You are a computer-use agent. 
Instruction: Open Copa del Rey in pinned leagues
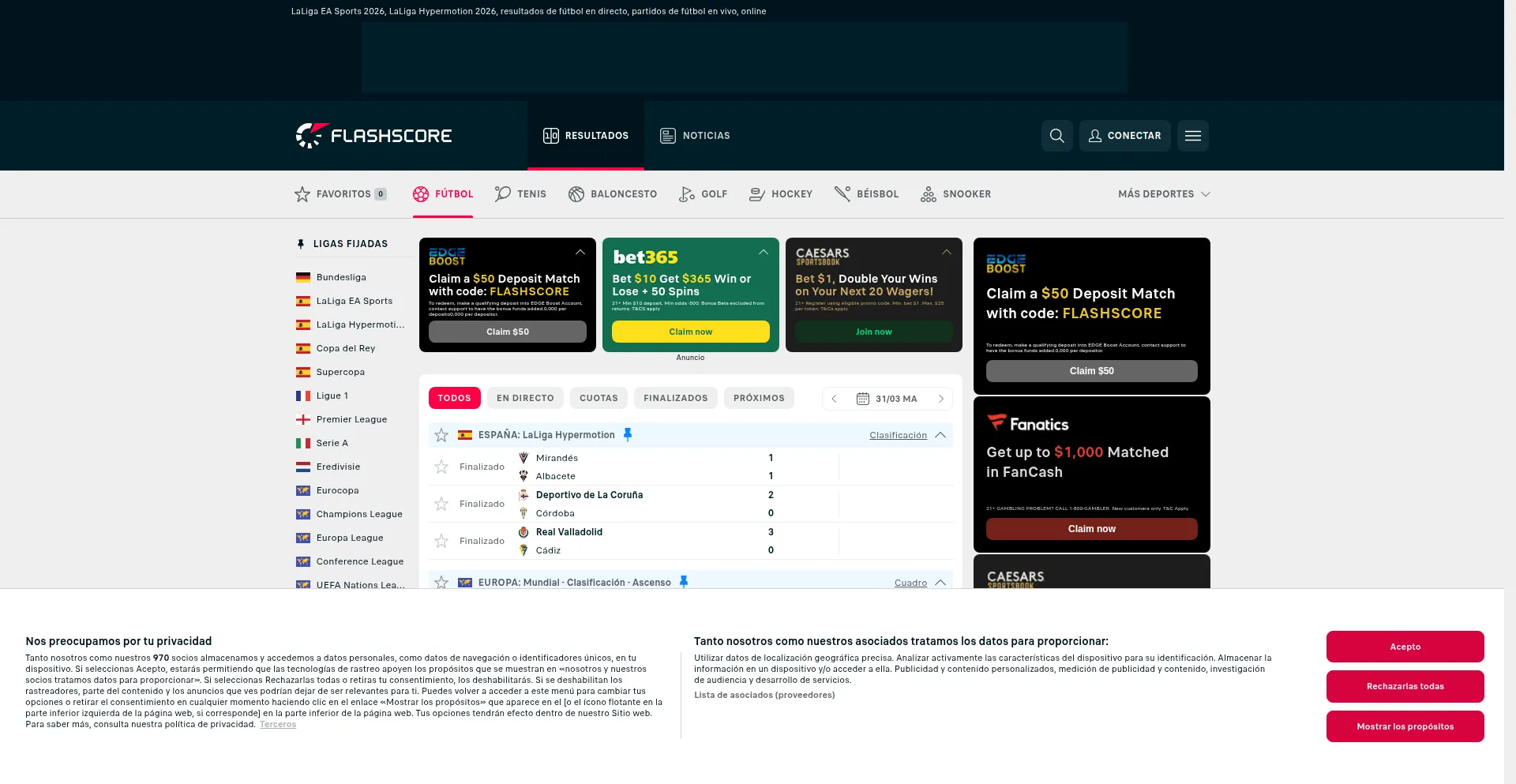(x=346, y=348)
